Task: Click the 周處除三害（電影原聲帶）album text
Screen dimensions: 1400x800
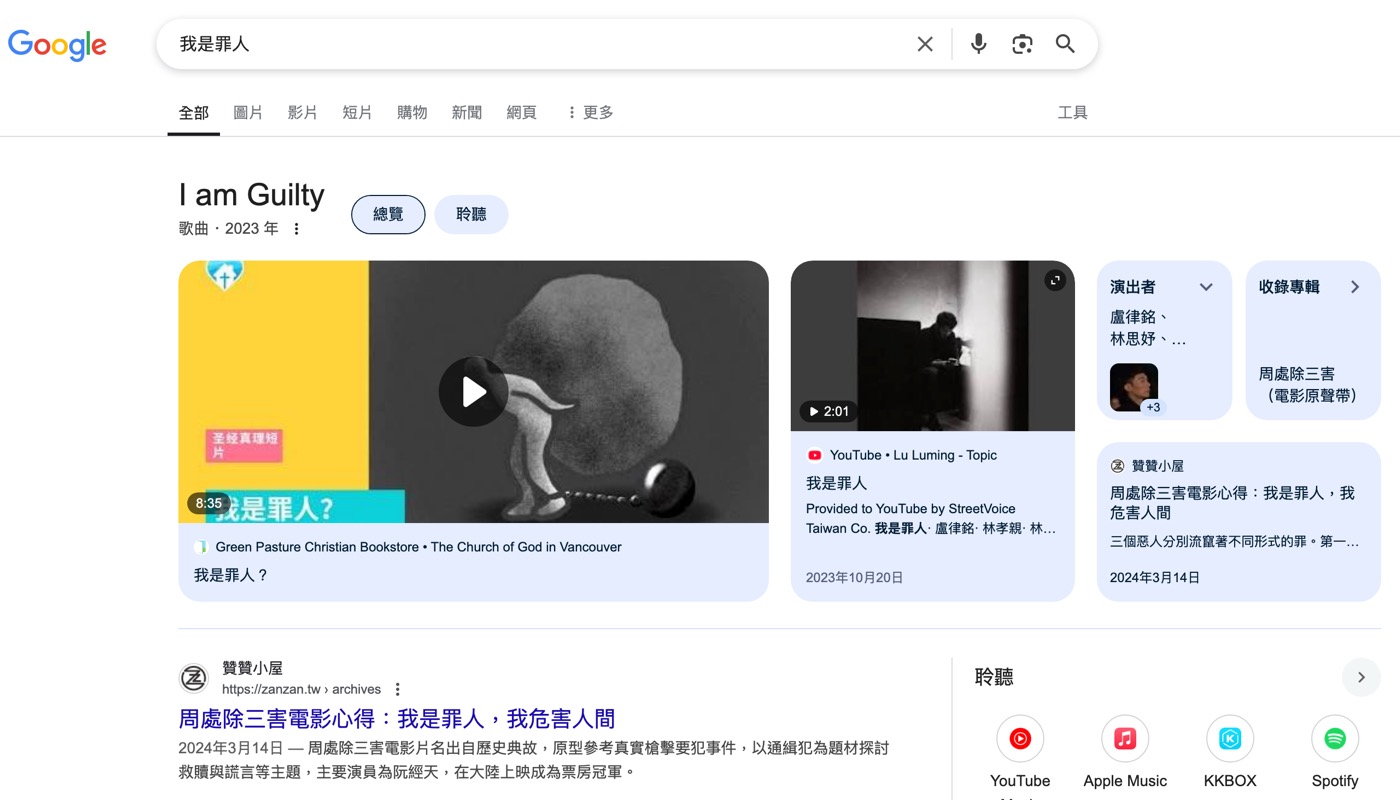Action: pyautogui.click(x=1308, y=384)
